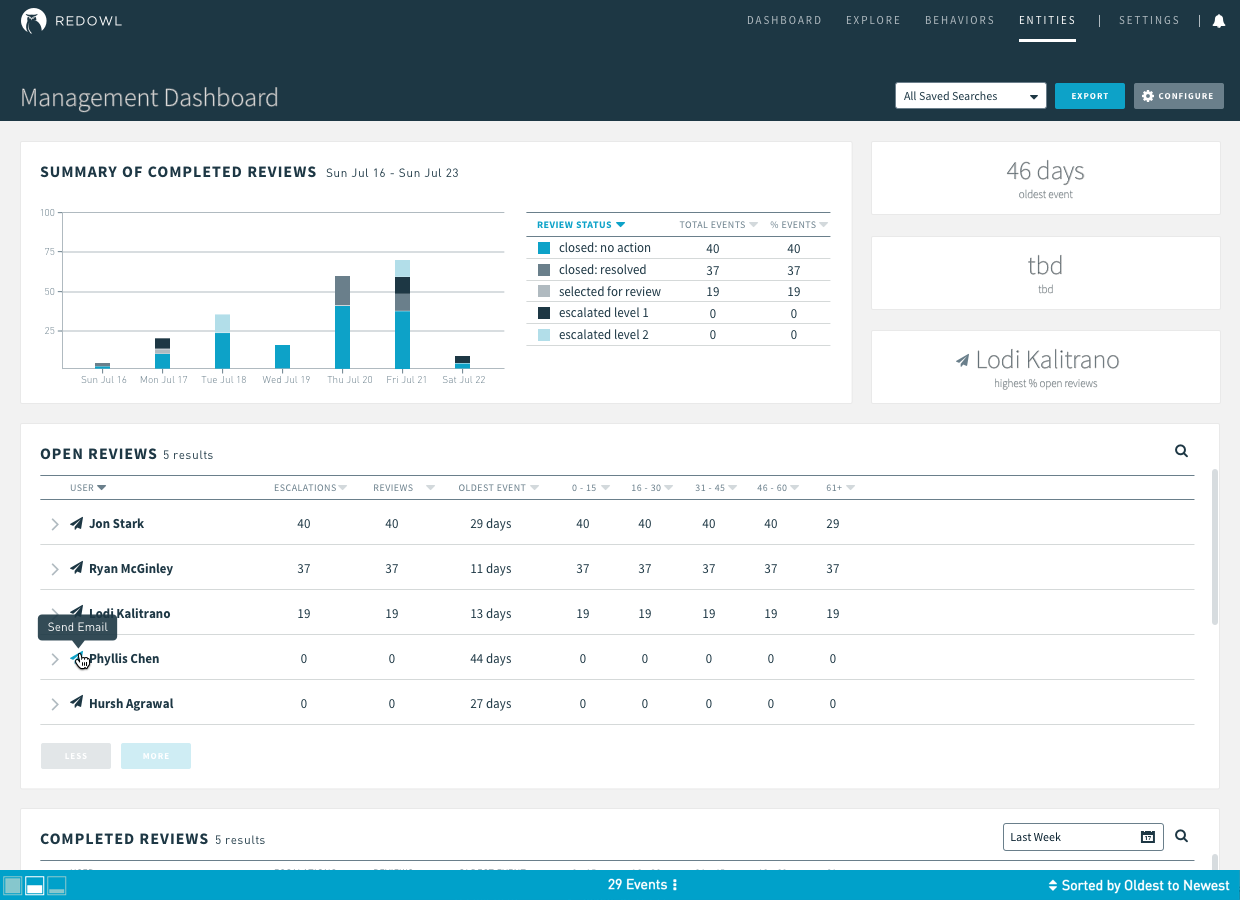Load more results with the More button
Viewport: 1240px width, 900px height.
point(155,756)
